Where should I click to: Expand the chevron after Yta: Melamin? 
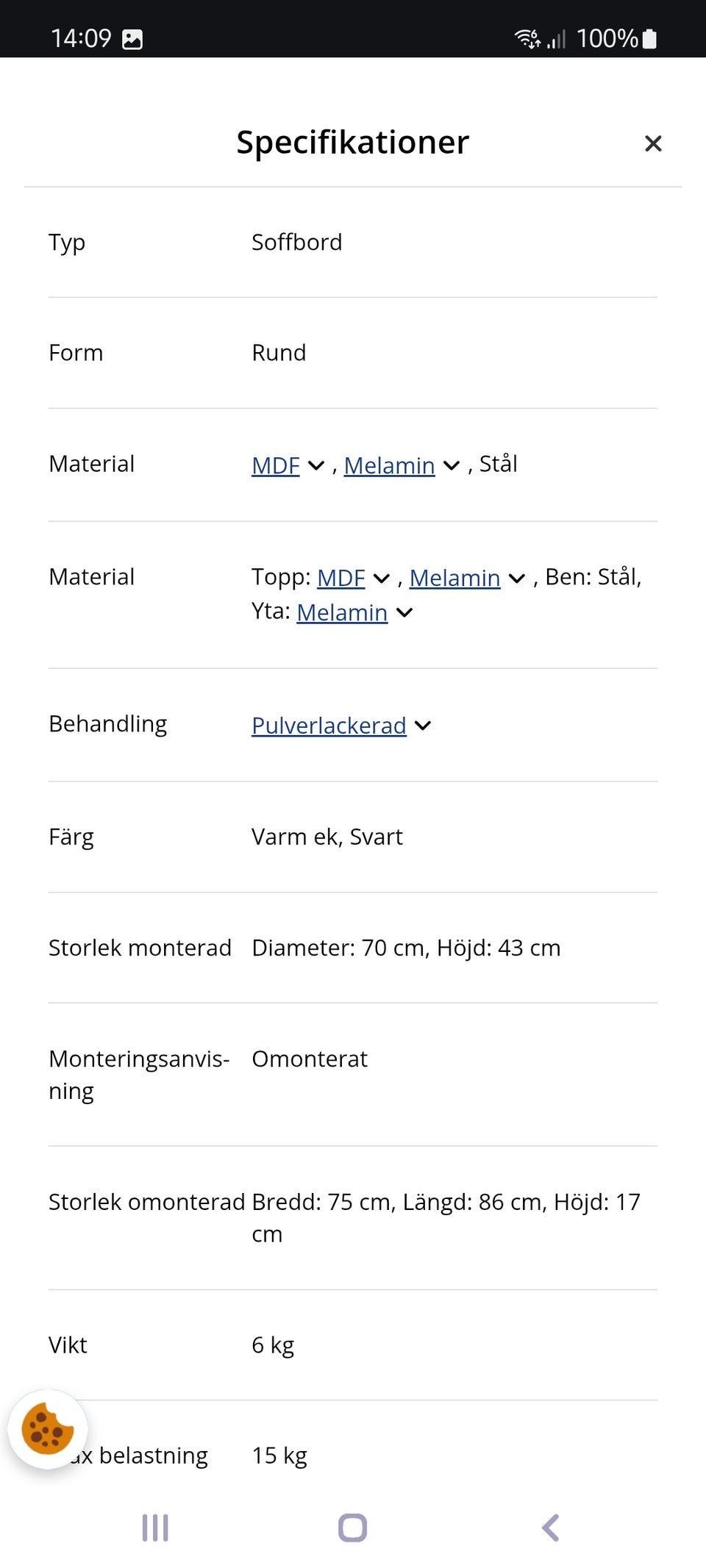coord(404,612)
